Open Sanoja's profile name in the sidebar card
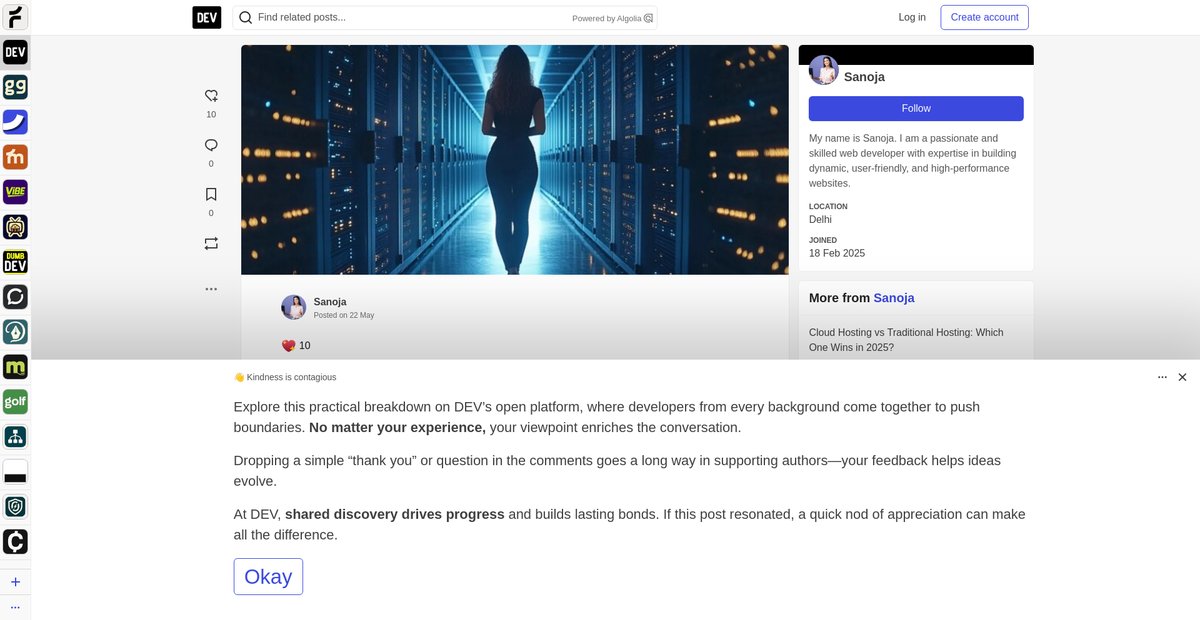The height and width of the screenshot is (620, 1200). tap(864, 77)
